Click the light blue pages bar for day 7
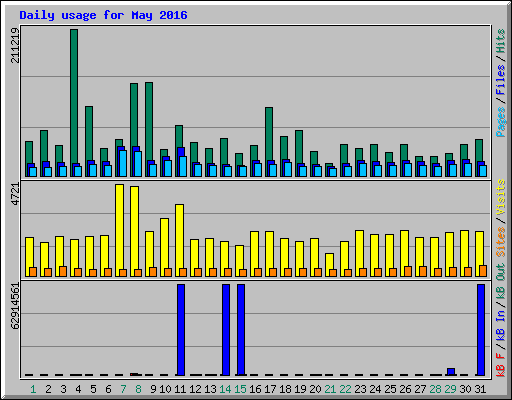 (123, 163)
